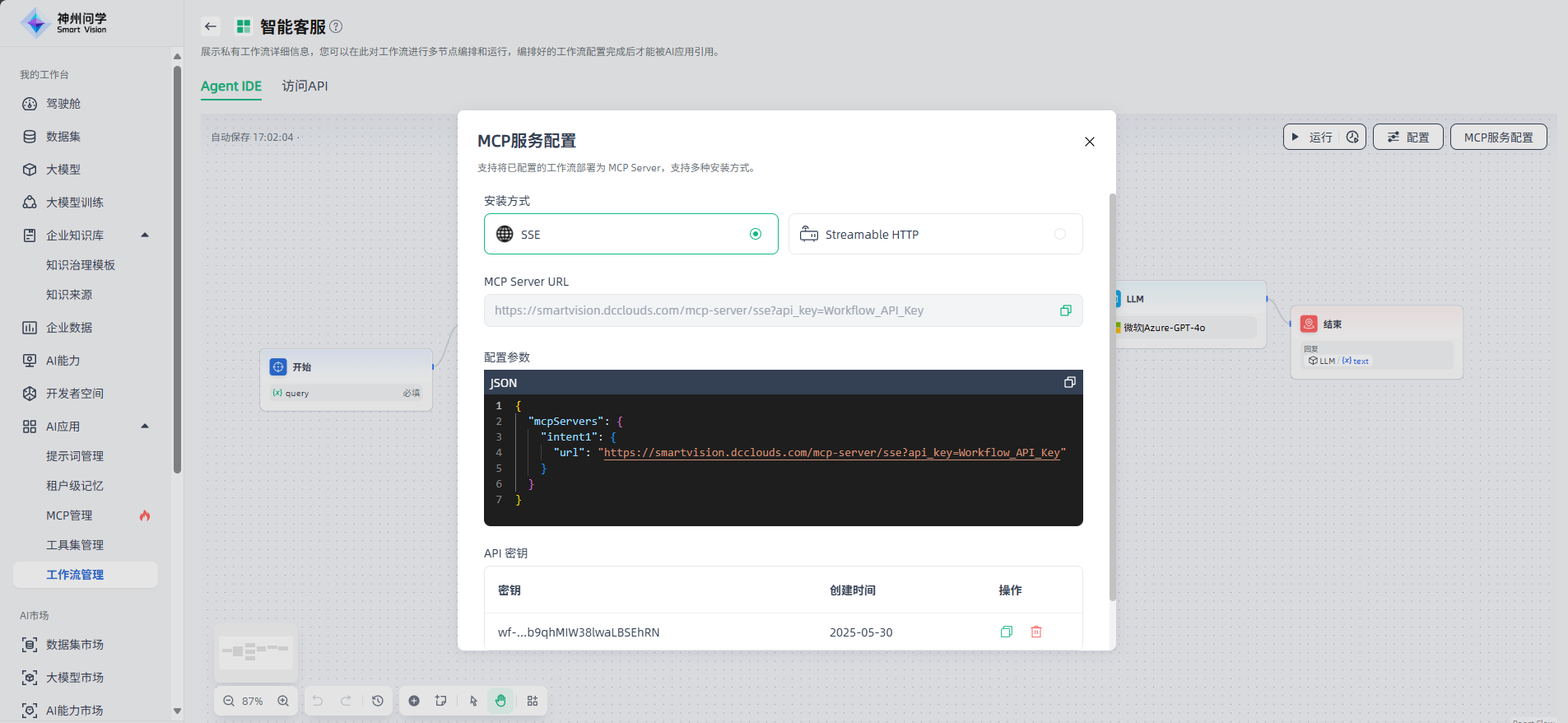Click the run history icon beside 运行
The width and height of the screenshot is (1568, 723).
[1352, 137]
